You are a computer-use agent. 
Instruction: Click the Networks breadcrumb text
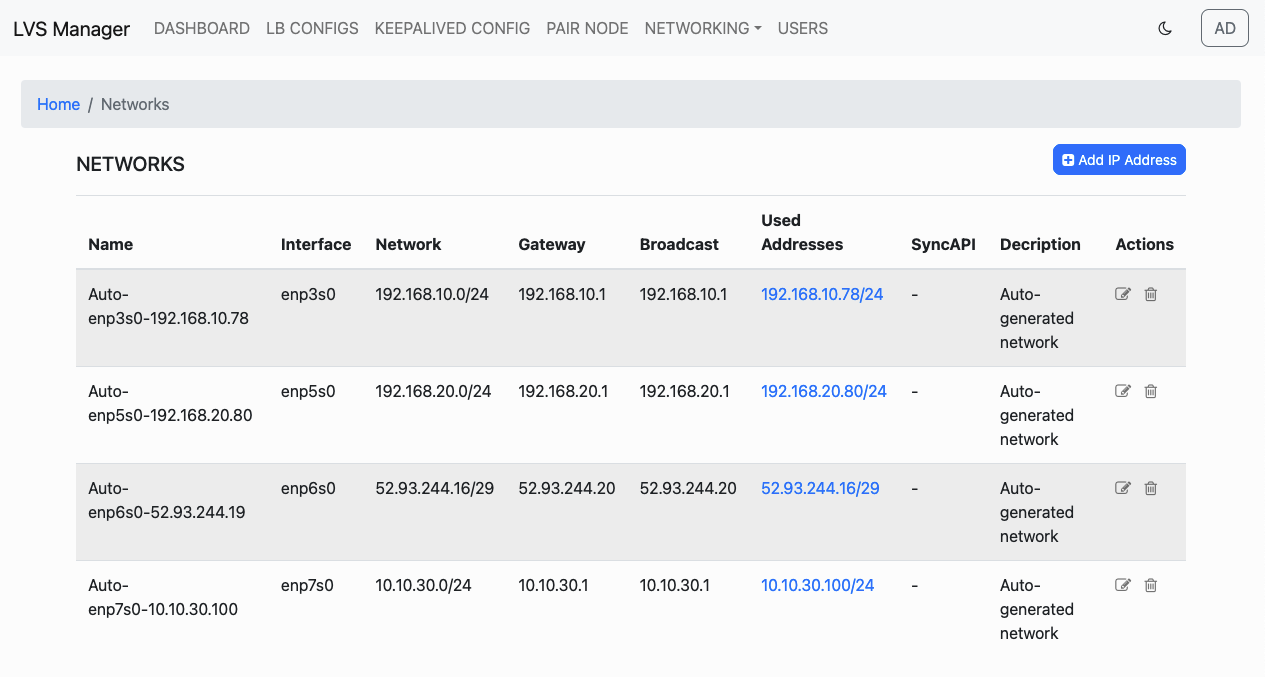(x=135, y=104)
